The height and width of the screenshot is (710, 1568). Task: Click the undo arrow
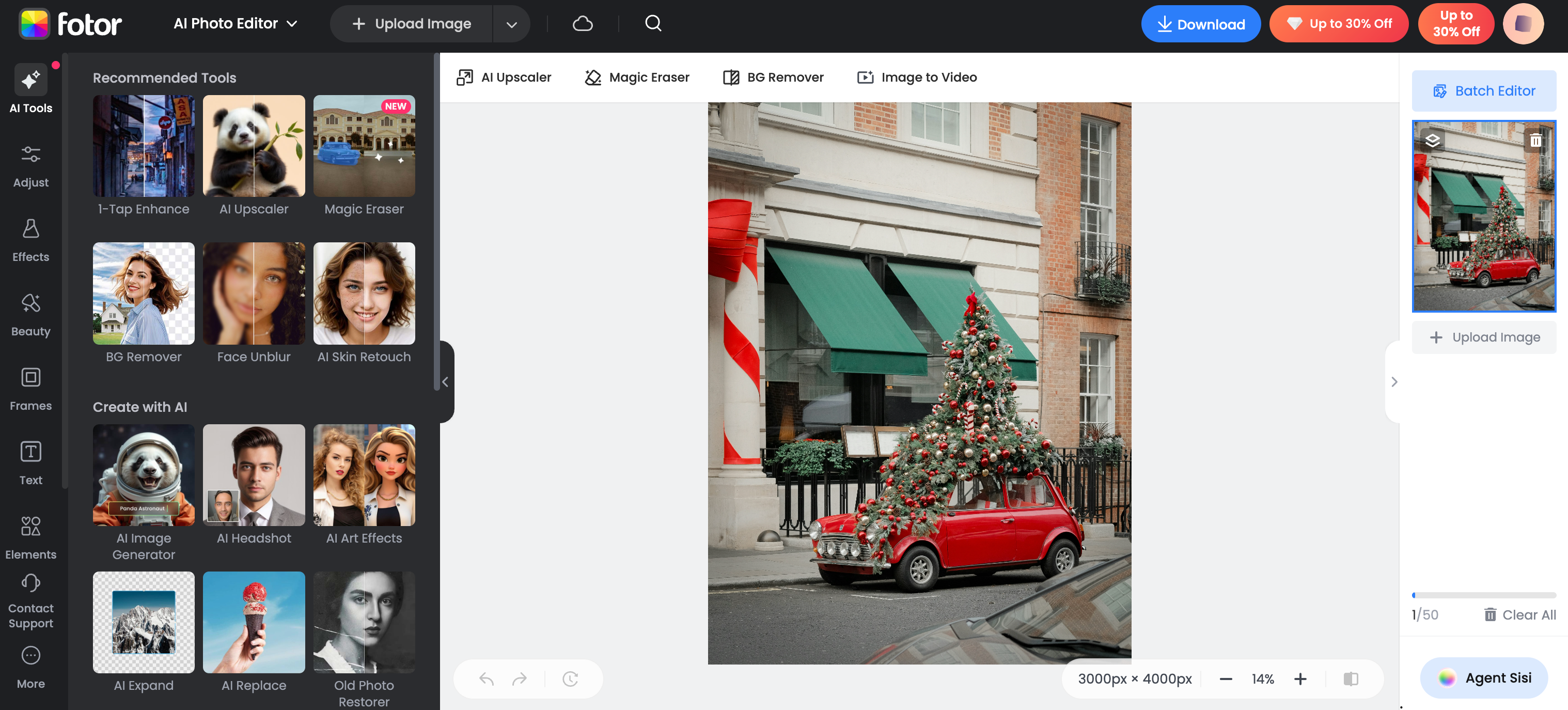click(485, 678)
